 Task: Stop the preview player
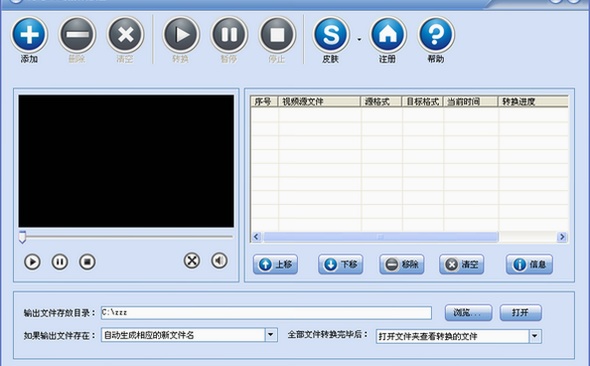pyautogui.click(x=87, y=262)
